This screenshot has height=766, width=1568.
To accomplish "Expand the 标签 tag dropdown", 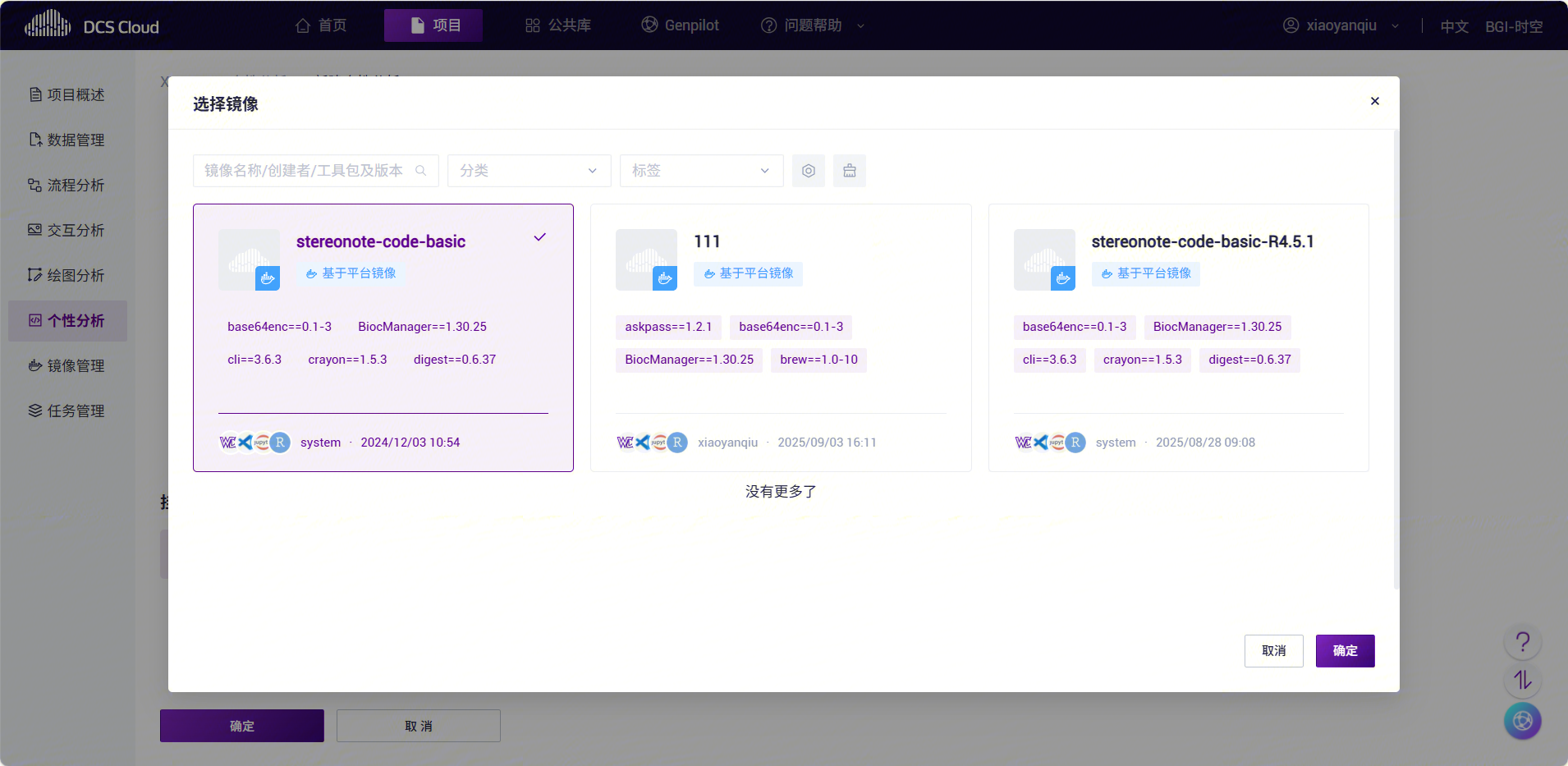I will [701, 171].
